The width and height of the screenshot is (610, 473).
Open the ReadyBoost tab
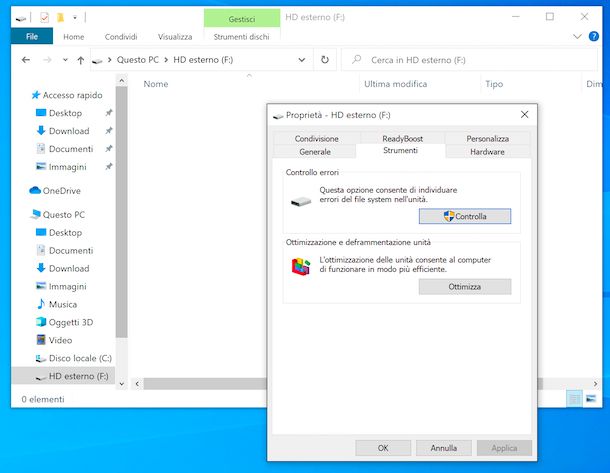click(402, 138)
